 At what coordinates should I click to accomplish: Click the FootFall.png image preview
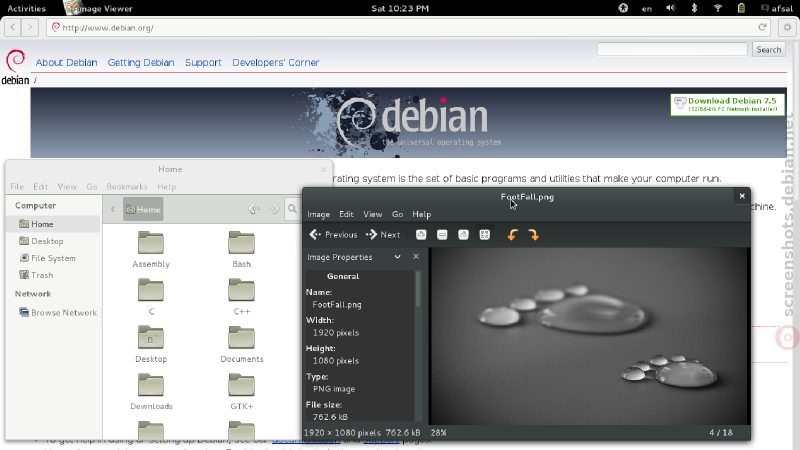(x=588, y=336)
